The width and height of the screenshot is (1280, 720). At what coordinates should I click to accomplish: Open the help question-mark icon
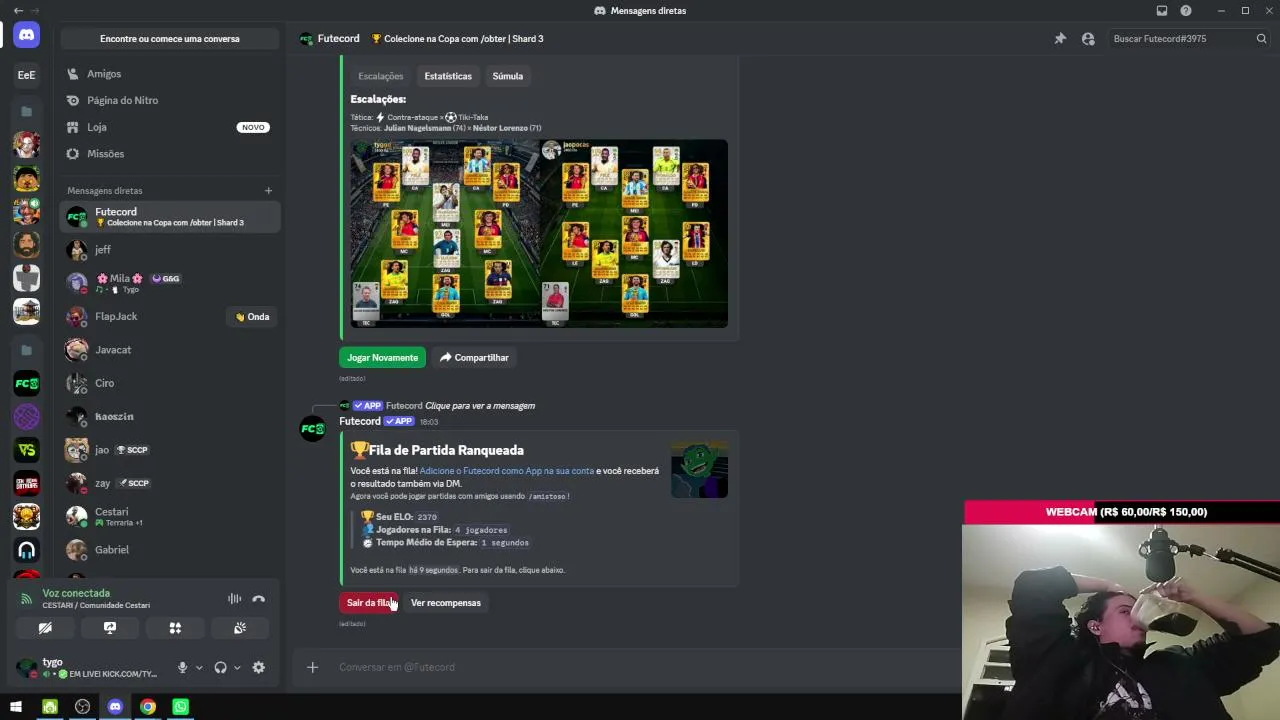tap(1186, 11)
